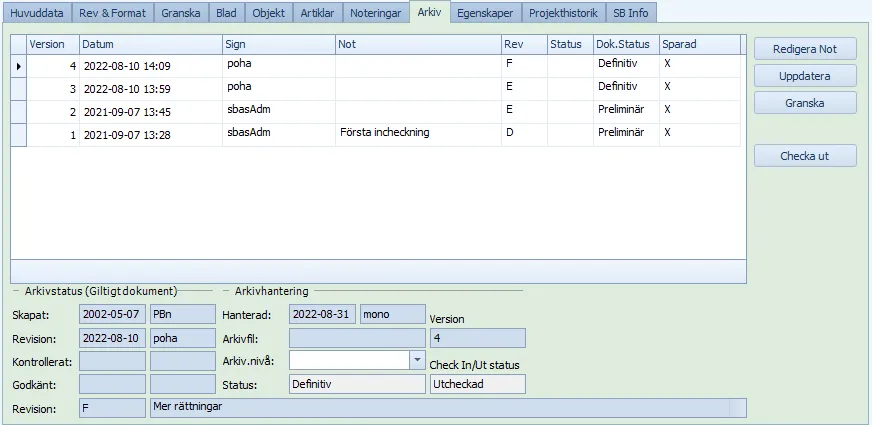Click the Rev column header

tap(524, 45)
